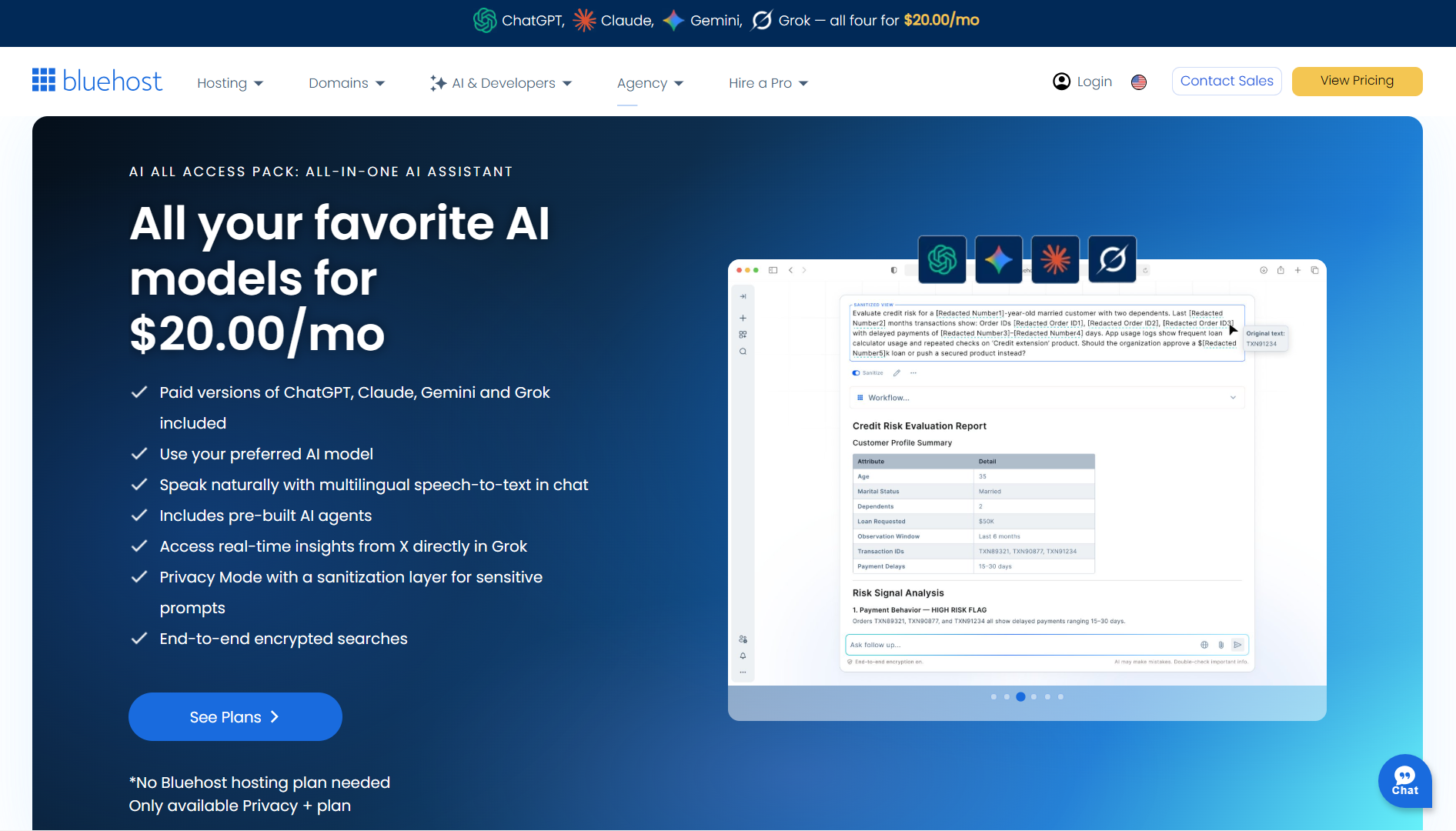
Task: Open the Chat support bubble
Action: point(1404,781)
